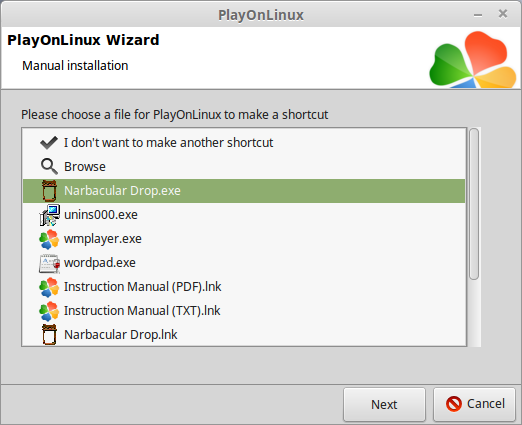
Task: Click the magnifying glass Browse icon
Action: click(49, 166)
